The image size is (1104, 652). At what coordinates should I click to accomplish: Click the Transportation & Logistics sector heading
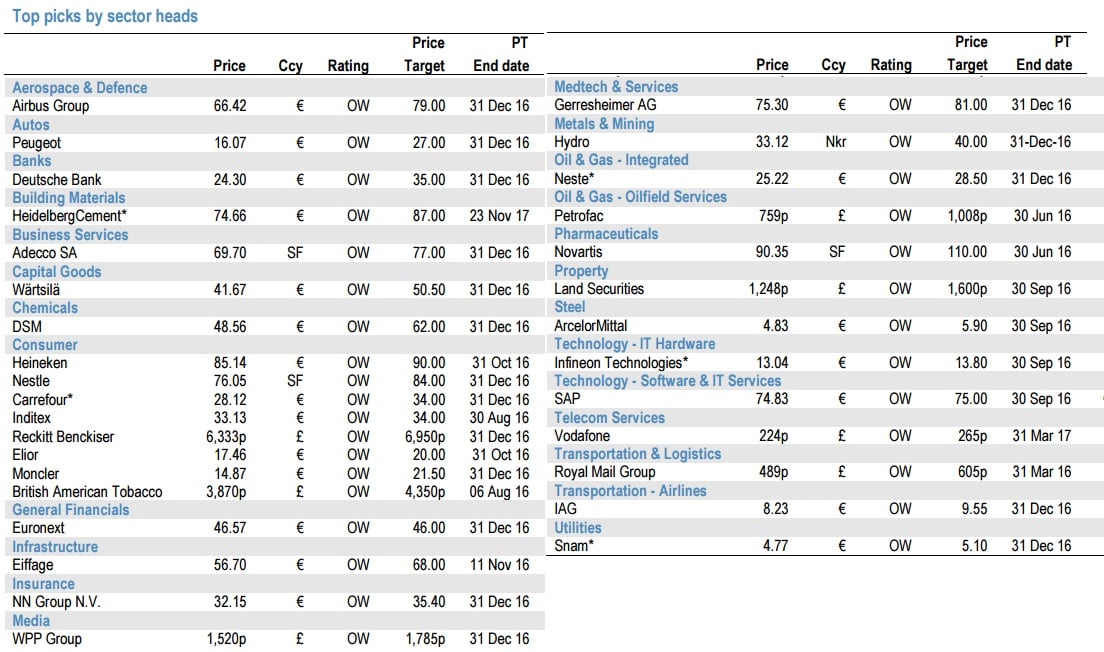(x=637, y=454)
